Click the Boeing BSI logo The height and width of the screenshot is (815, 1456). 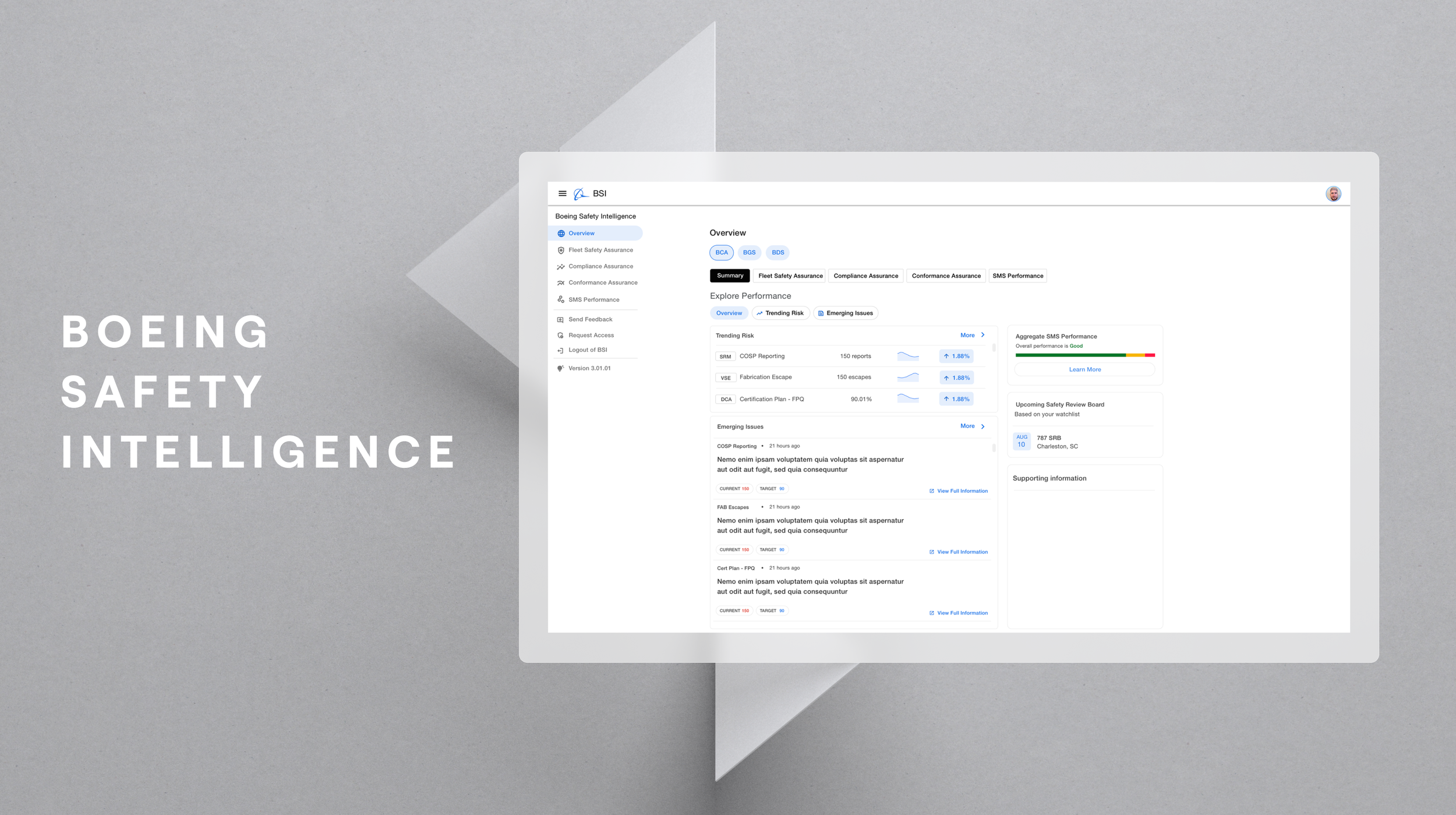(x=581, y=194)
